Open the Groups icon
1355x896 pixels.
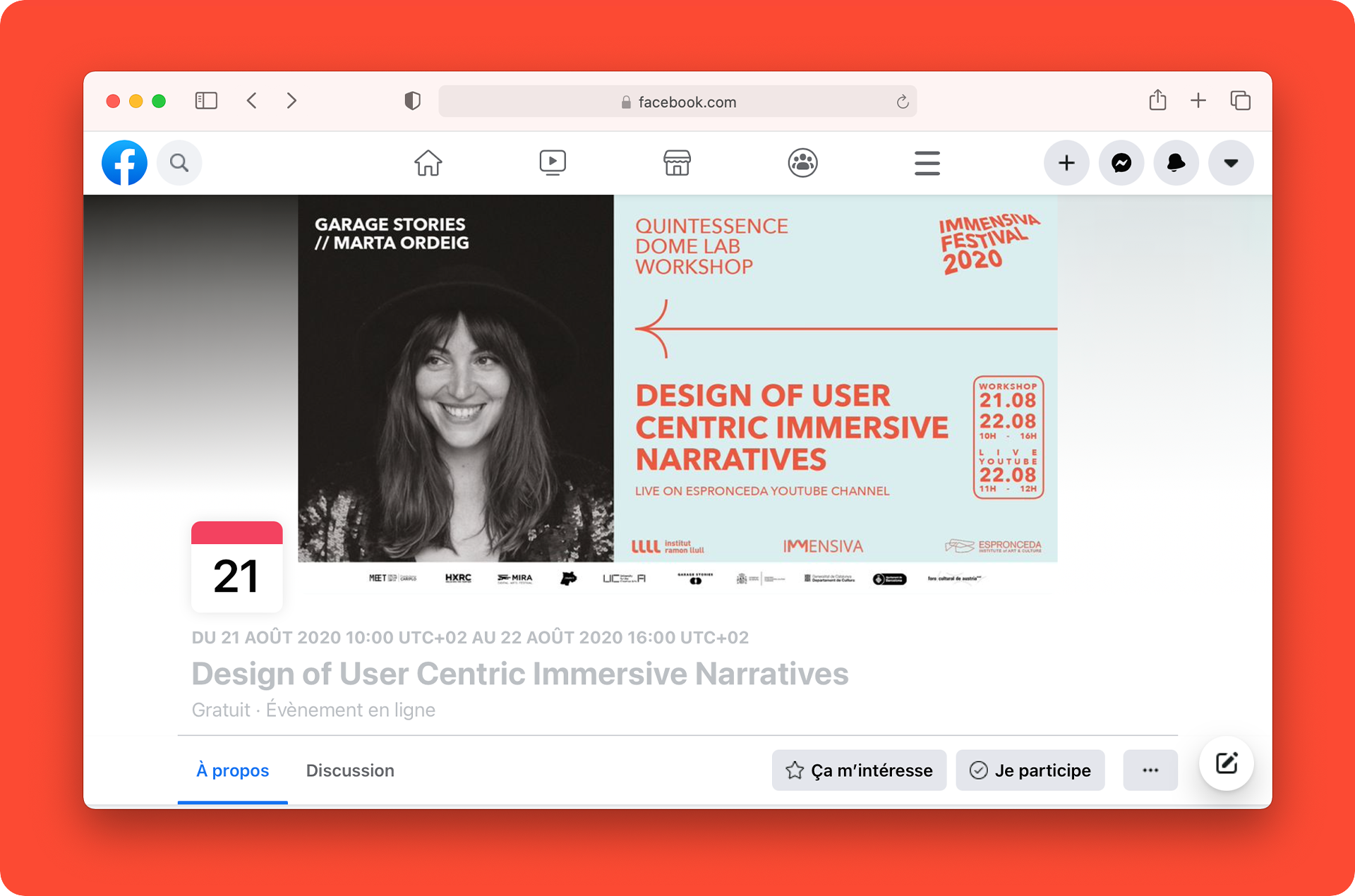(802, 163)
